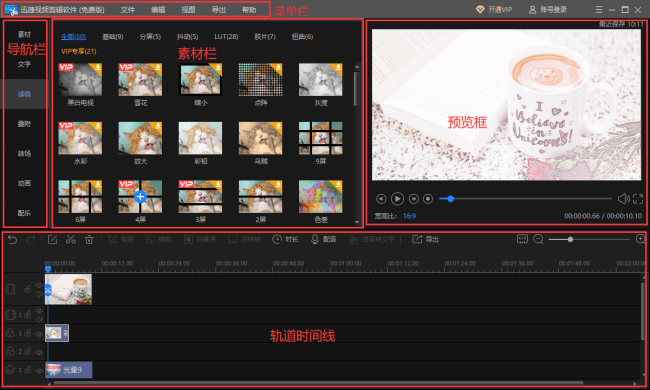Split the clip with scissors tool
650x390 pixels.
click(71, 240)
